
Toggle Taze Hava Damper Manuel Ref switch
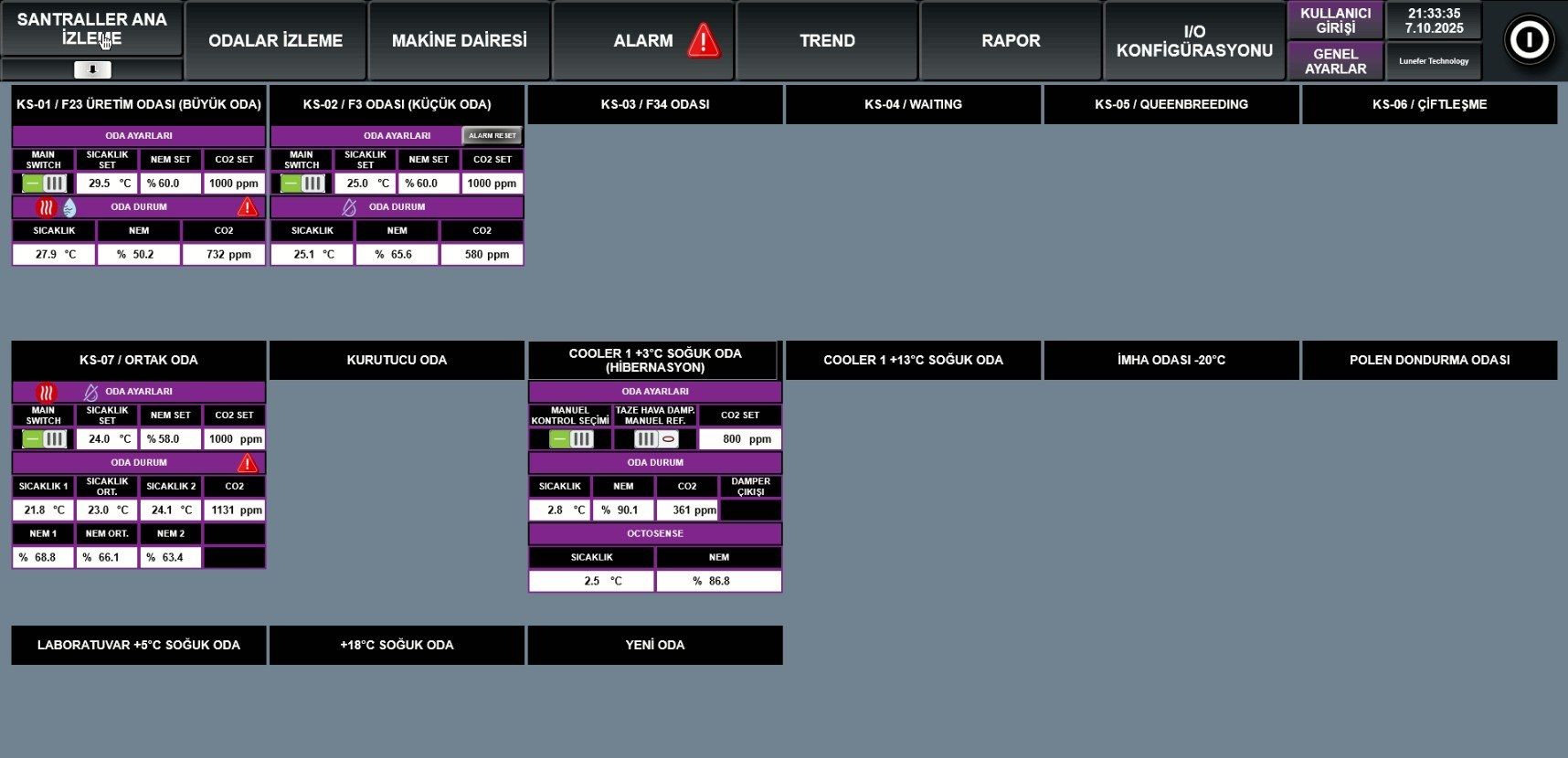656,439
